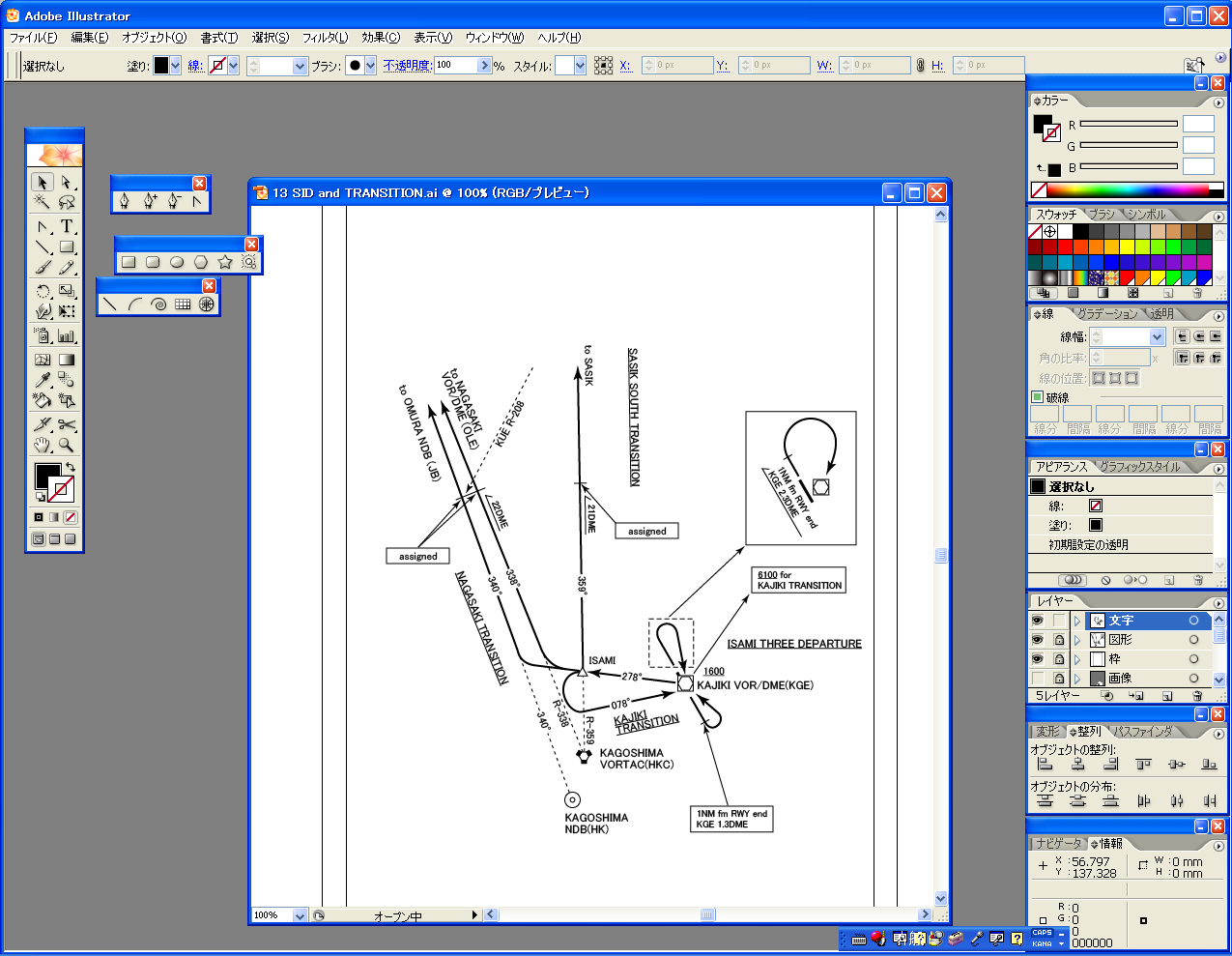
Task: Open the ファイル(F) menu
Action: pos(34,38)
